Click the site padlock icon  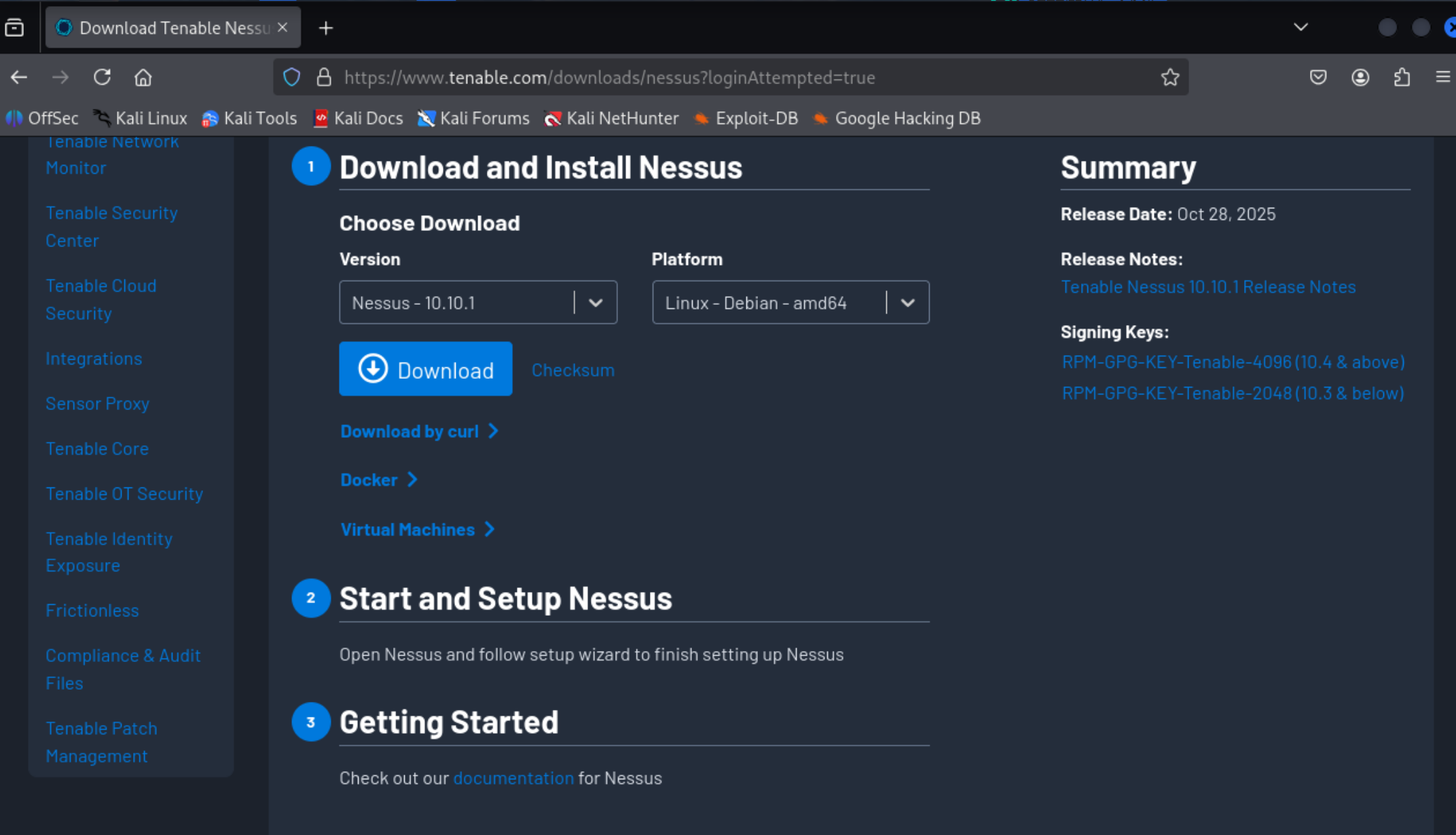click(x=324, y=77)
